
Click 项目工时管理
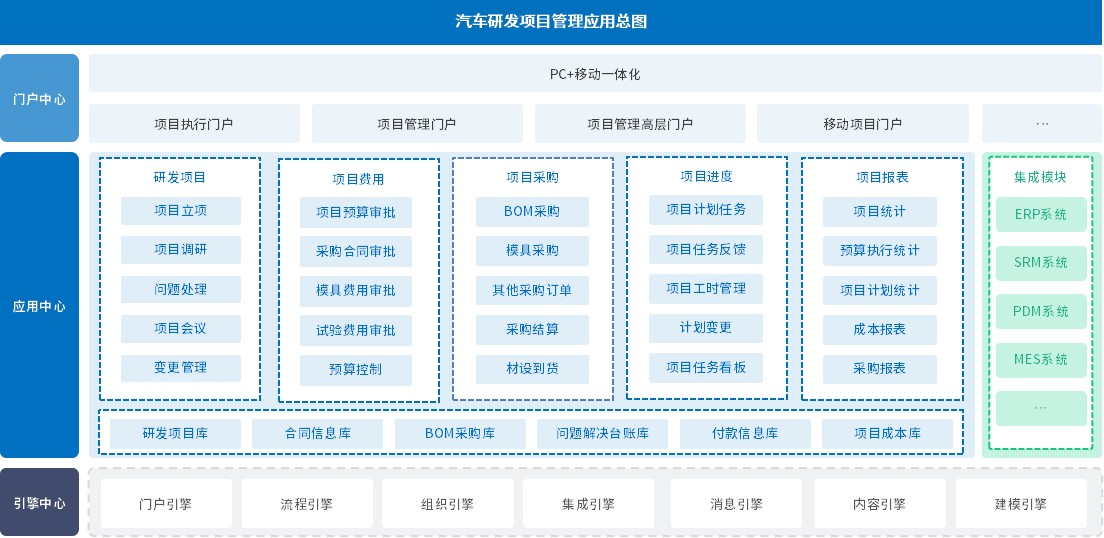706,289
